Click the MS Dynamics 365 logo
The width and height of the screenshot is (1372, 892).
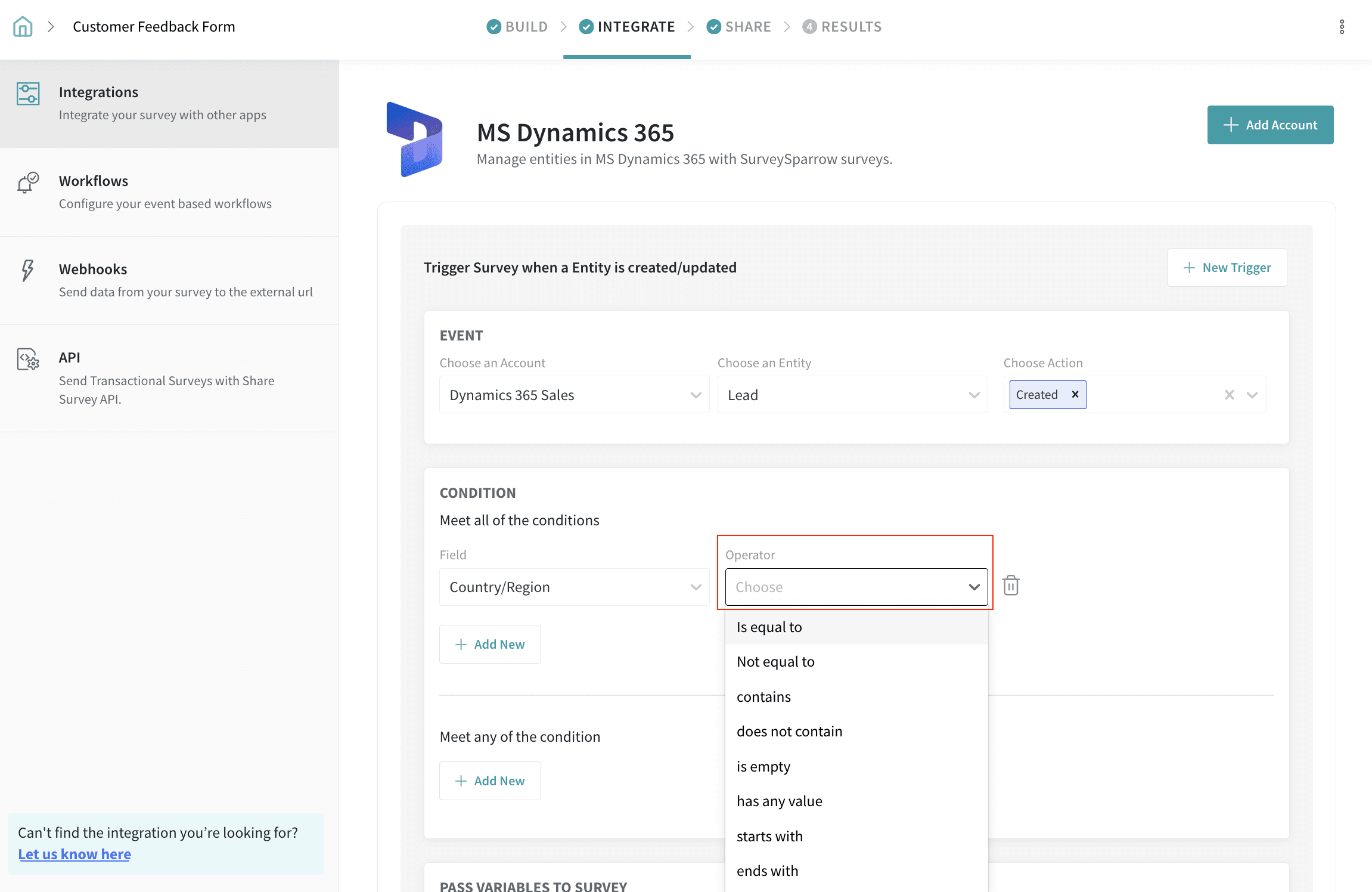415,140
